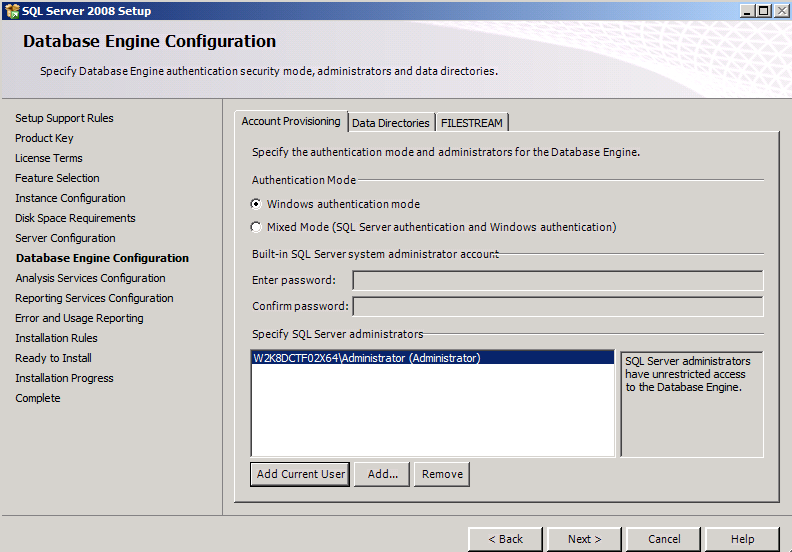
Task: Switch to the Account Provisioning tab
Action: pyautogui.click(x=291, y=121)
